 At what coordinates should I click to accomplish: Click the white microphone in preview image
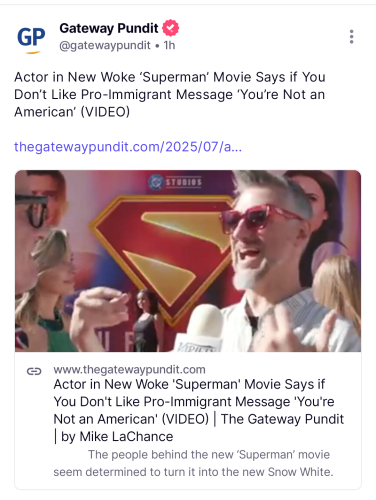click(x=202, y=328)
